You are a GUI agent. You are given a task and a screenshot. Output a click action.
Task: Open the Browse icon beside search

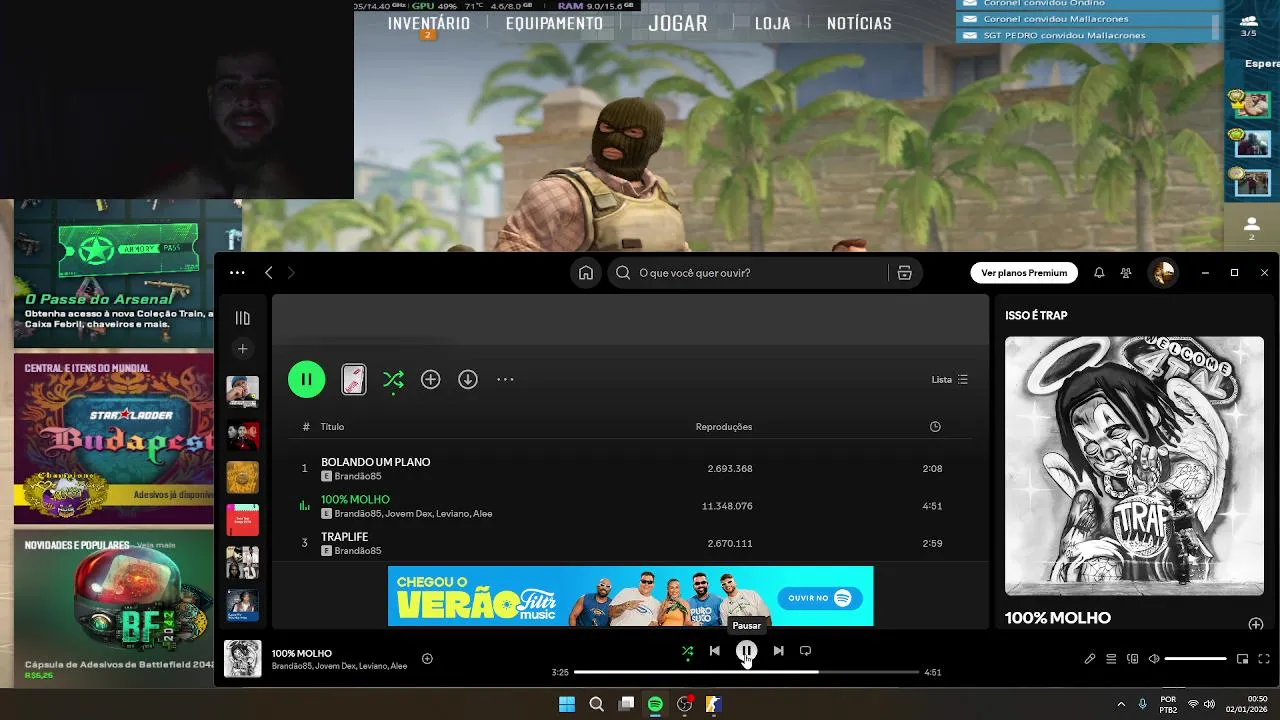pos(904,273)
